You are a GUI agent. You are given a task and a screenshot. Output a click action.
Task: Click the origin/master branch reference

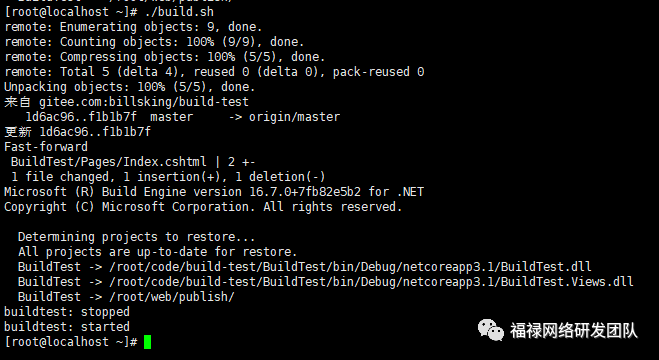pyautogui.click(x=294, y=117)
